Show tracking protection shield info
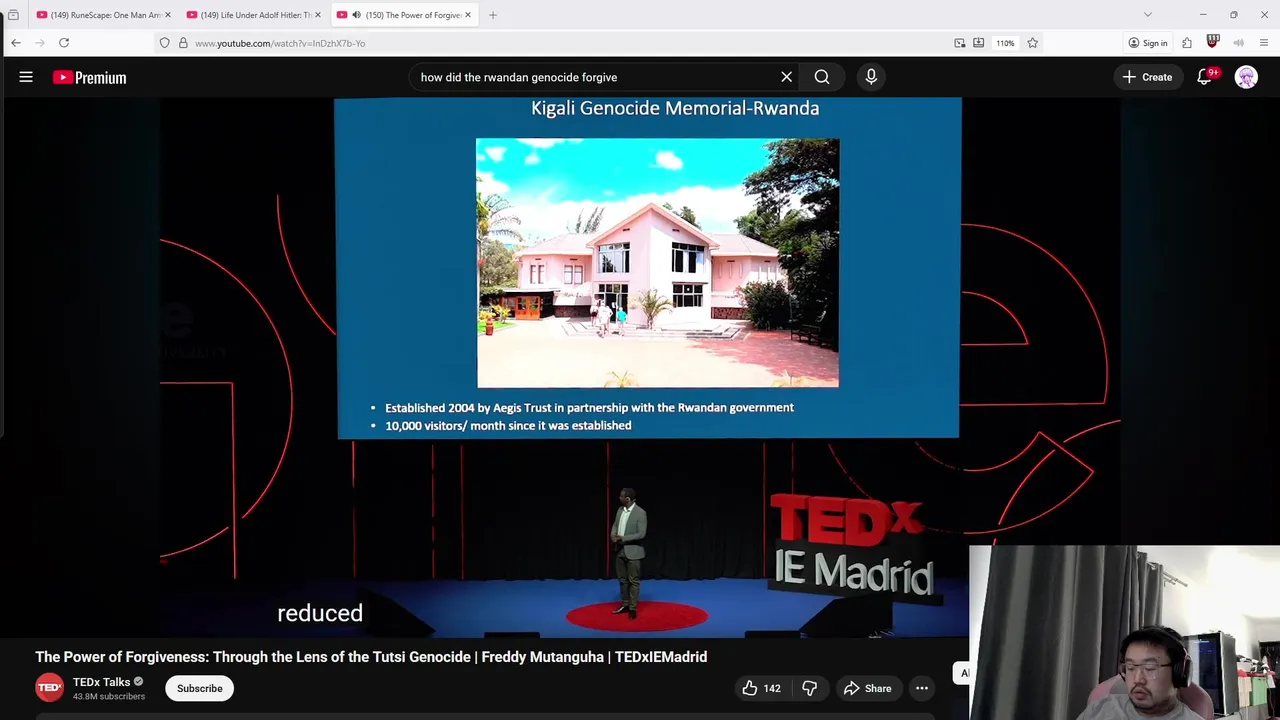Image resolution: width=1280 pixels, height=720 pixels. tap(165, 43)
